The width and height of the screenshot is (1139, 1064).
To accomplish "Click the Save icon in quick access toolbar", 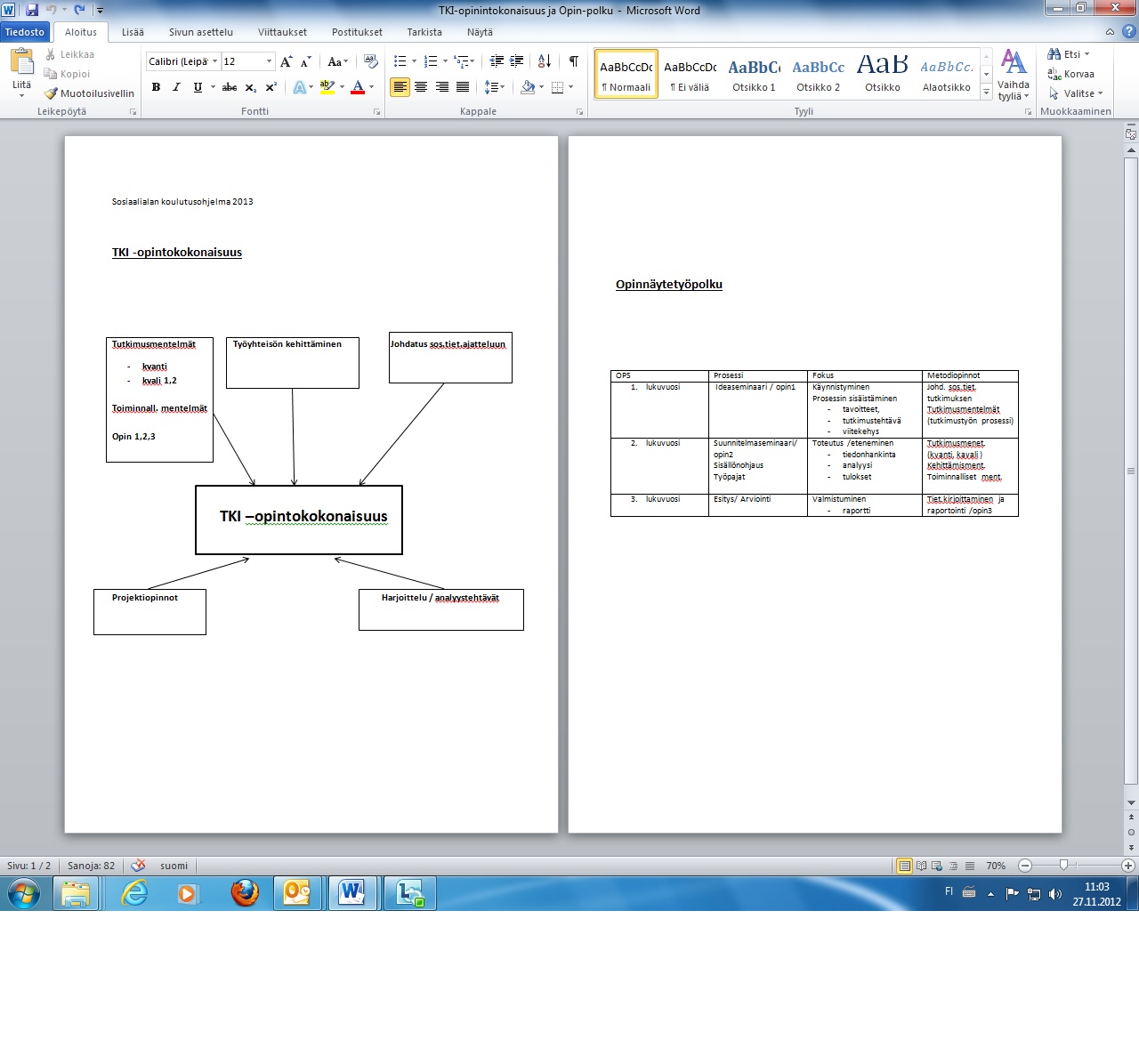I will tap(32, 10).
